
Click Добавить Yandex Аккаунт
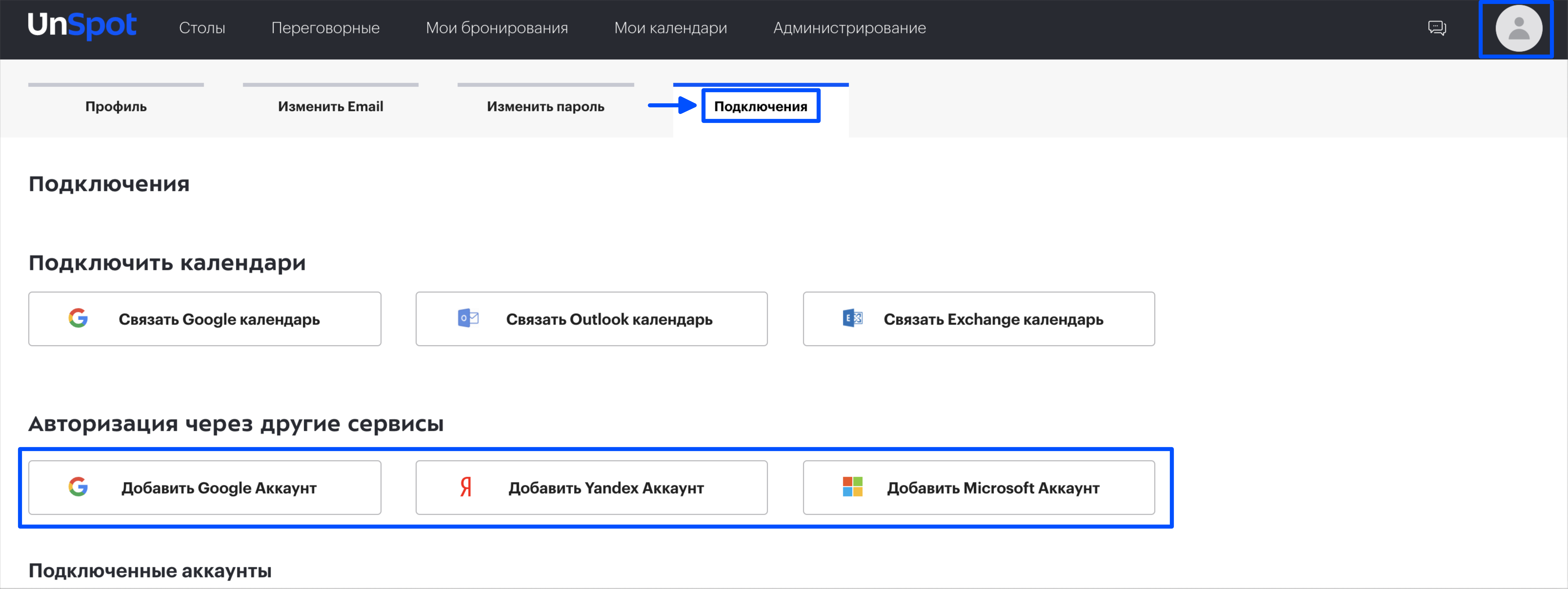pyautogui.click(x=592, y=487)
